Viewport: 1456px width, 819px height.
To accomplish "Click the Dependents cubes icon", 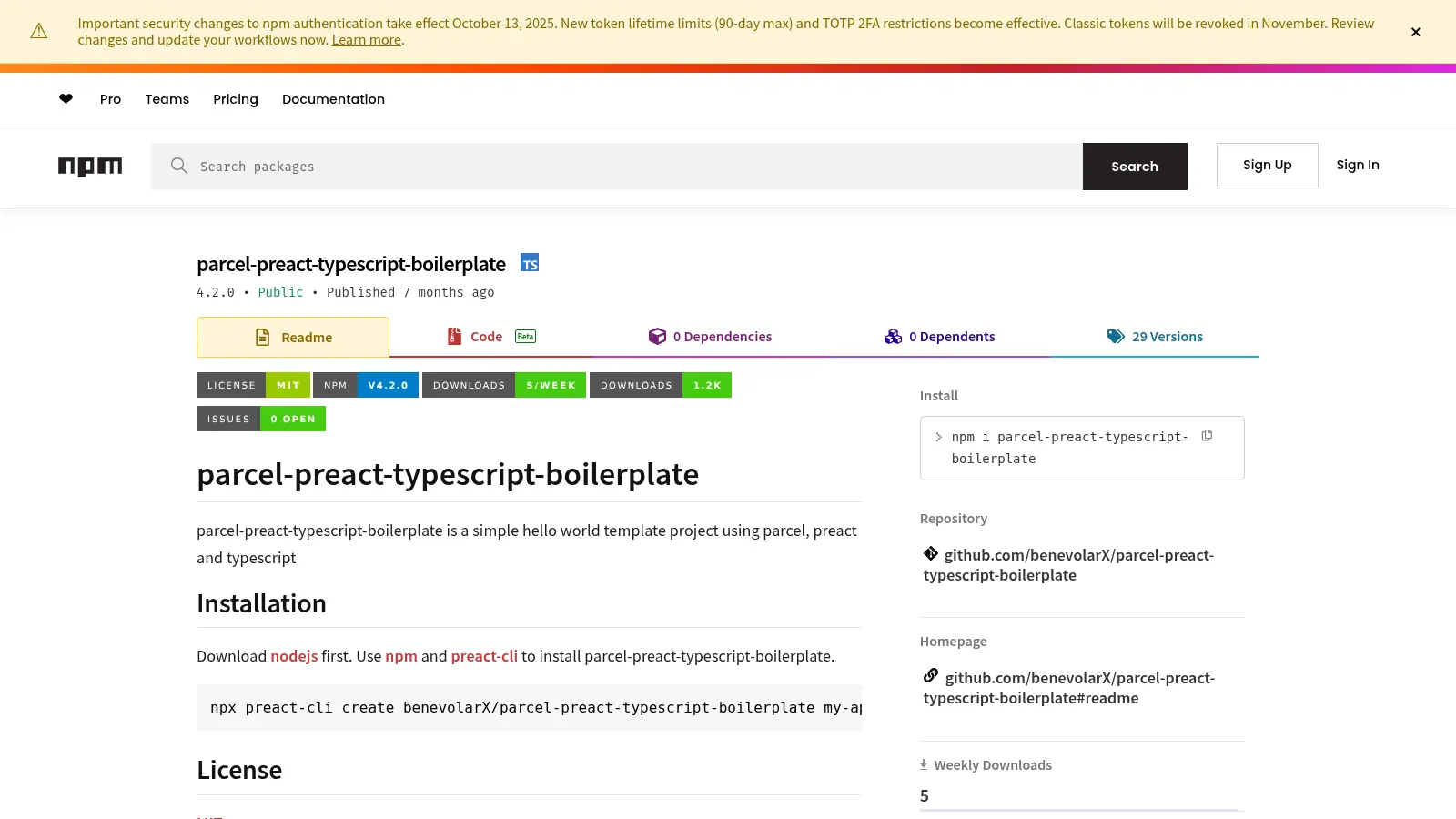I will coord(893,336).
